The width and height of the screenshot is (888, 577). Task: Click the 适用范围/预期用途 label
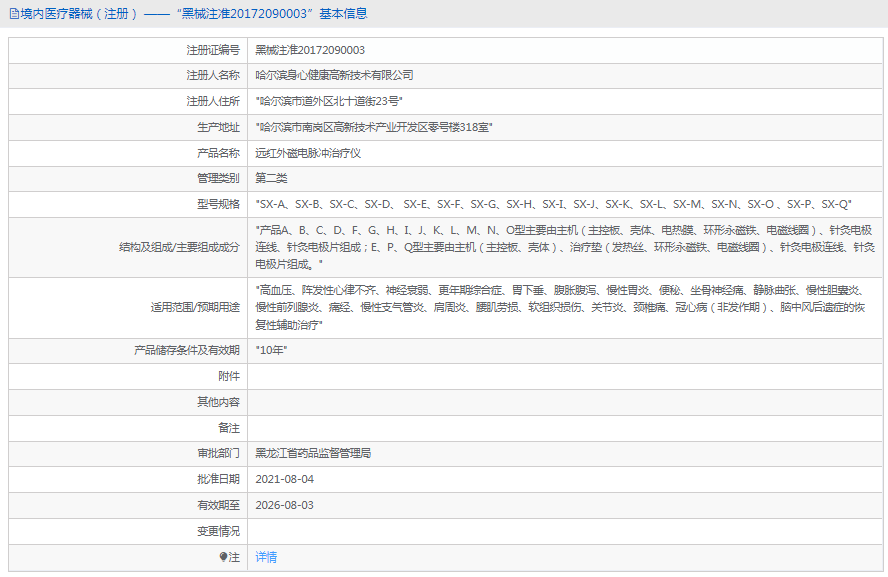click(195, 307)
